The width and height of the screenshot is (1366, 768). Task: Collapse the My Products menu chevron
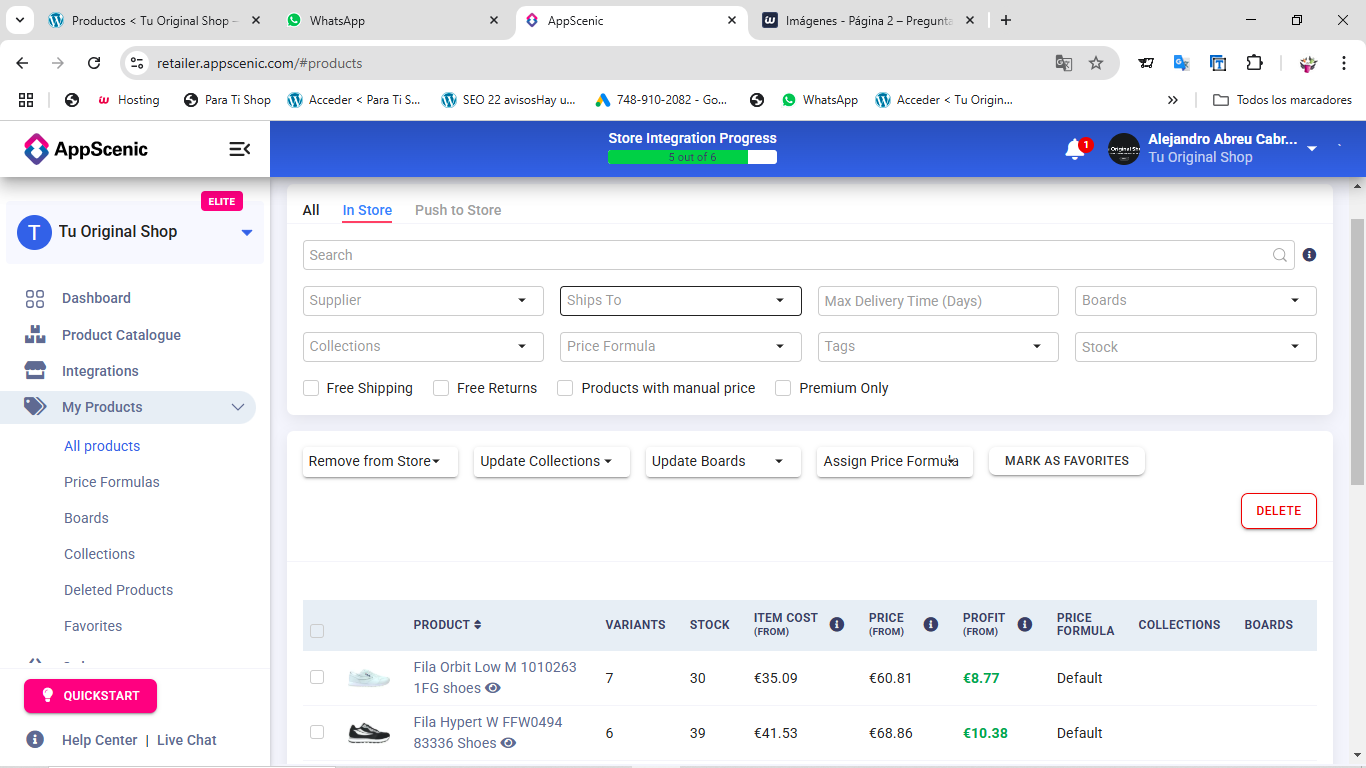point(238,407)
